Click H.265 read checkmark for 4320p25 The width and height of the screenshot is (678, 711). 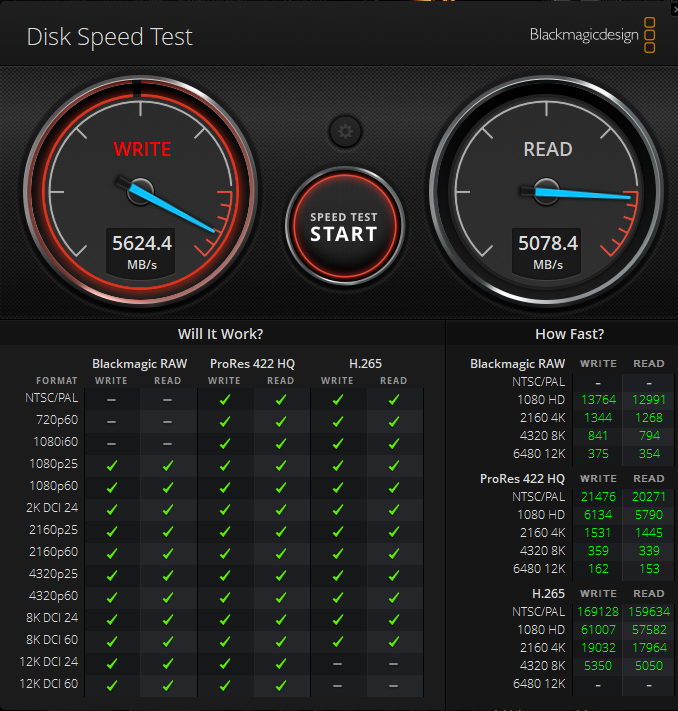394,575
